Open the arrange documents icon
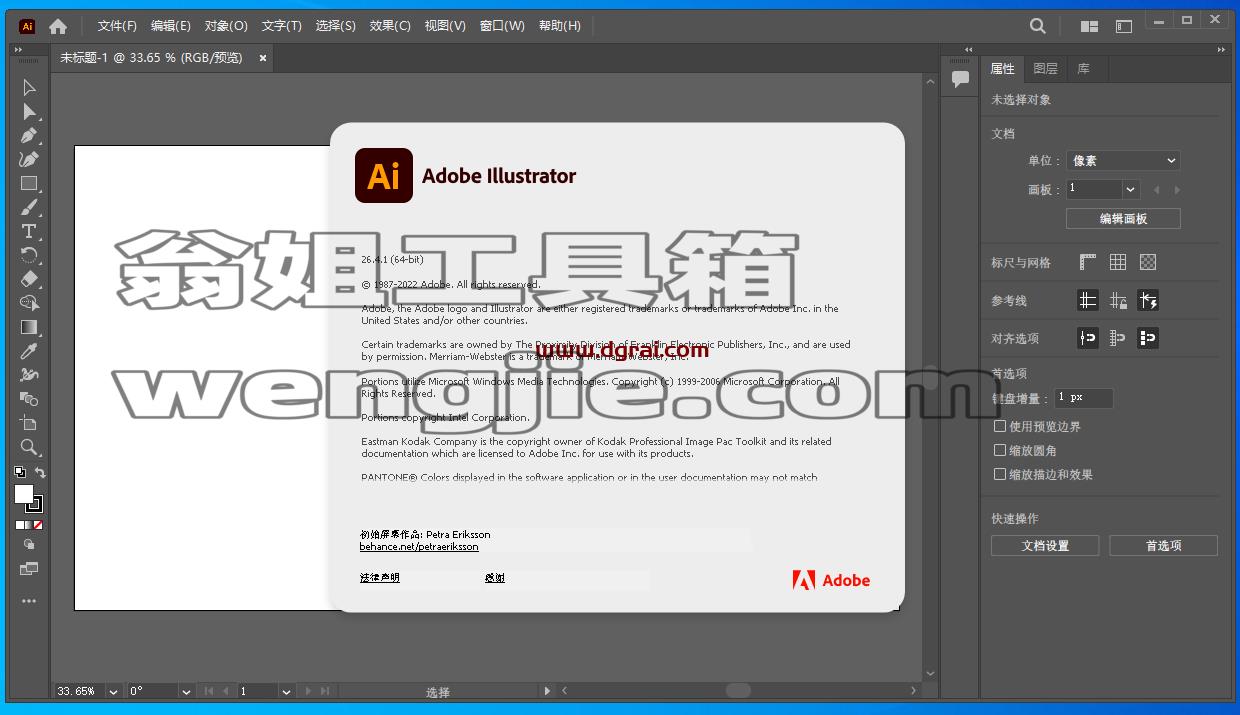This screenshot has width=1240, height=715. click(1090, 26)
